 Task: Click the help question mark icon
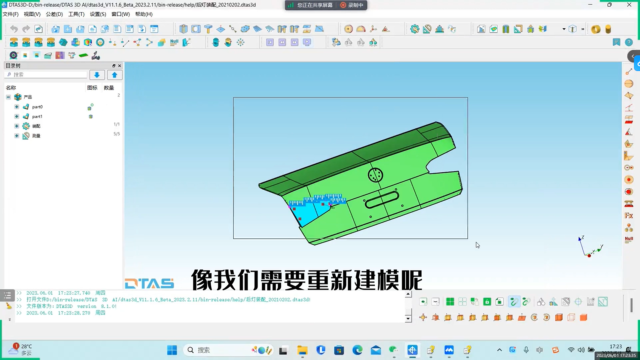pyautogui.click(x=629, y=42)
